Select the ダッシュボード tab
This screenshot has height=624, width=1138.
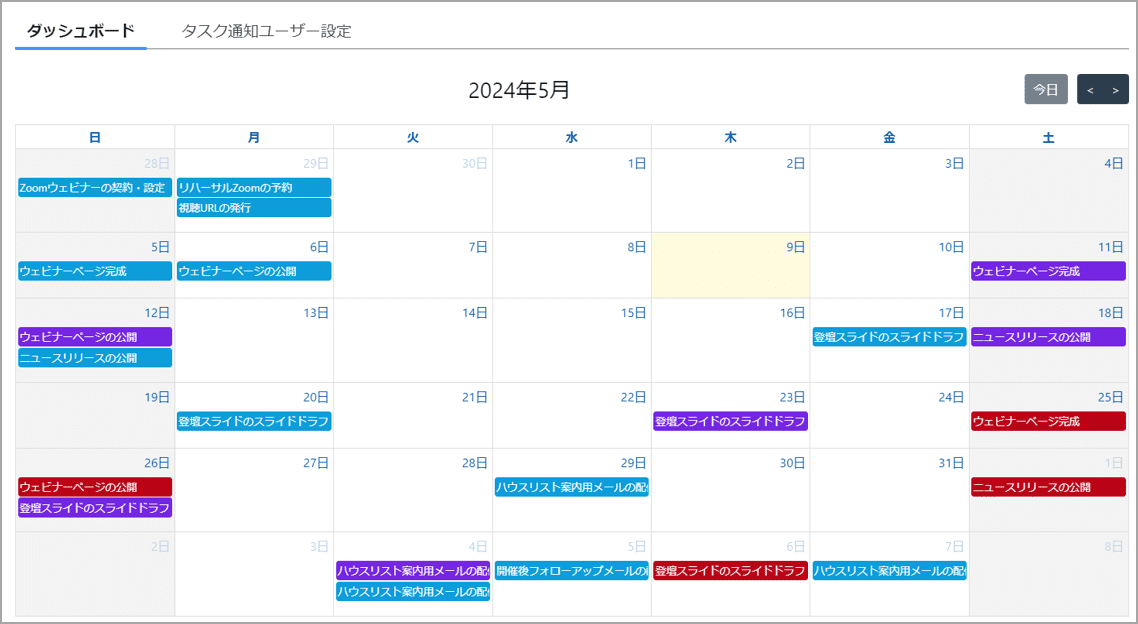coord(81,31)
